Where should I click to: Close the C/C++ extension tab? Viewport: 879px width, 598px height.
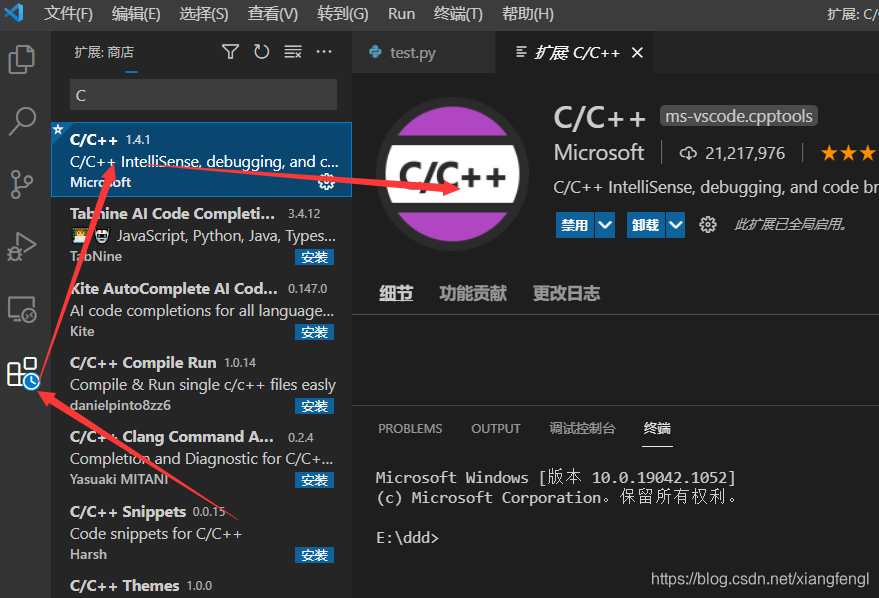click(637, 53)
